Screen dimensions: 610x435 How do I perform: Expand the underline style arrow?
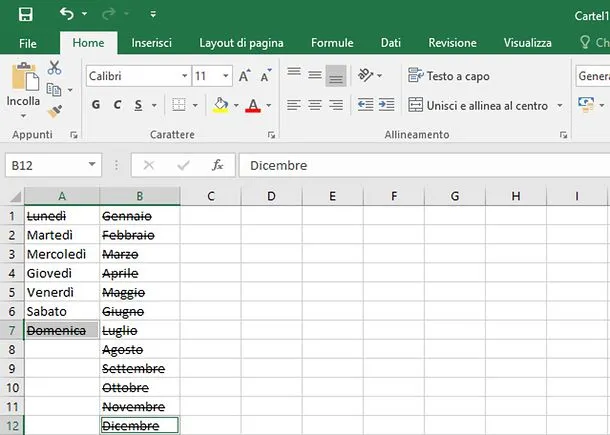click(154, 105)
